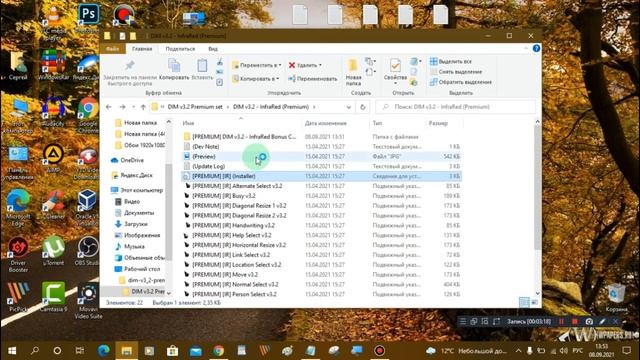Select the (Update Log) file
The image size is (640, 360).
point(322,166)
